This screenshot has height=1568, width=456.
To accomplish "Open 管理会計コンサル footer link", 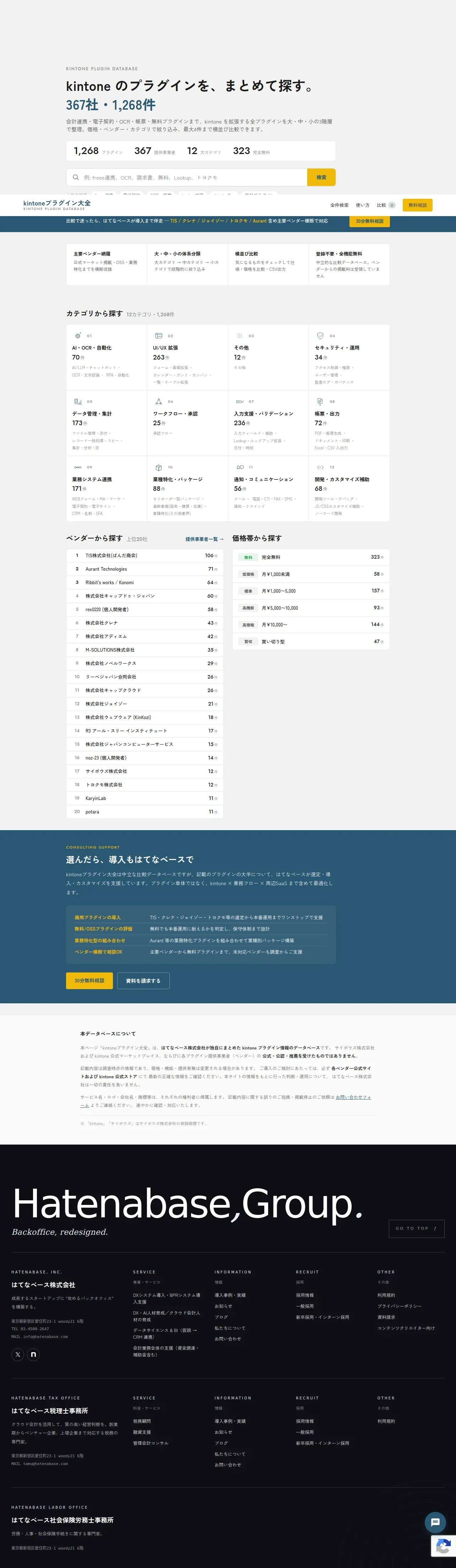I will 151,1443.
